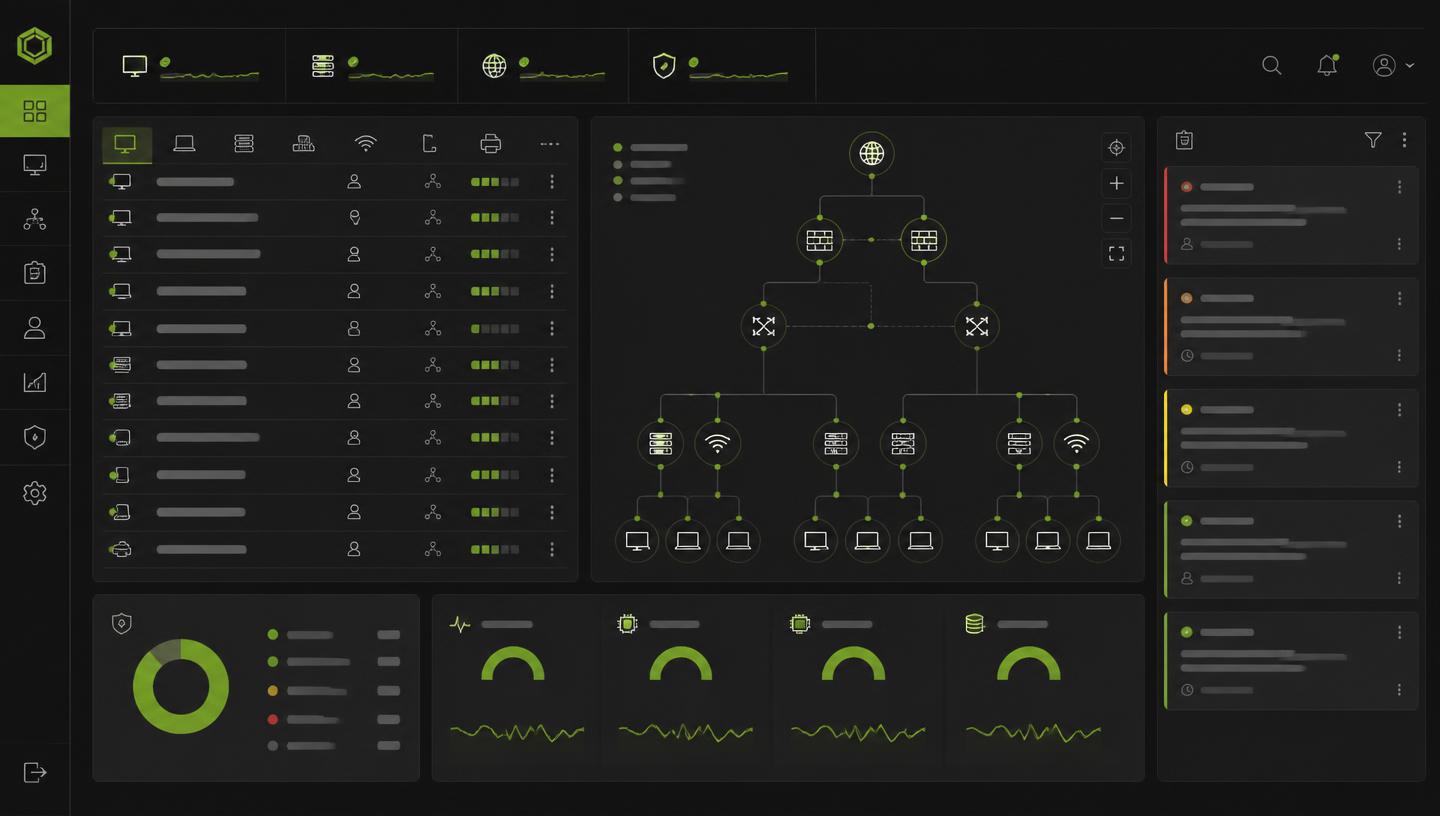Open the alerts filter funnel
Viewport: 1440px width, 816px height.
pos(1373,140)
